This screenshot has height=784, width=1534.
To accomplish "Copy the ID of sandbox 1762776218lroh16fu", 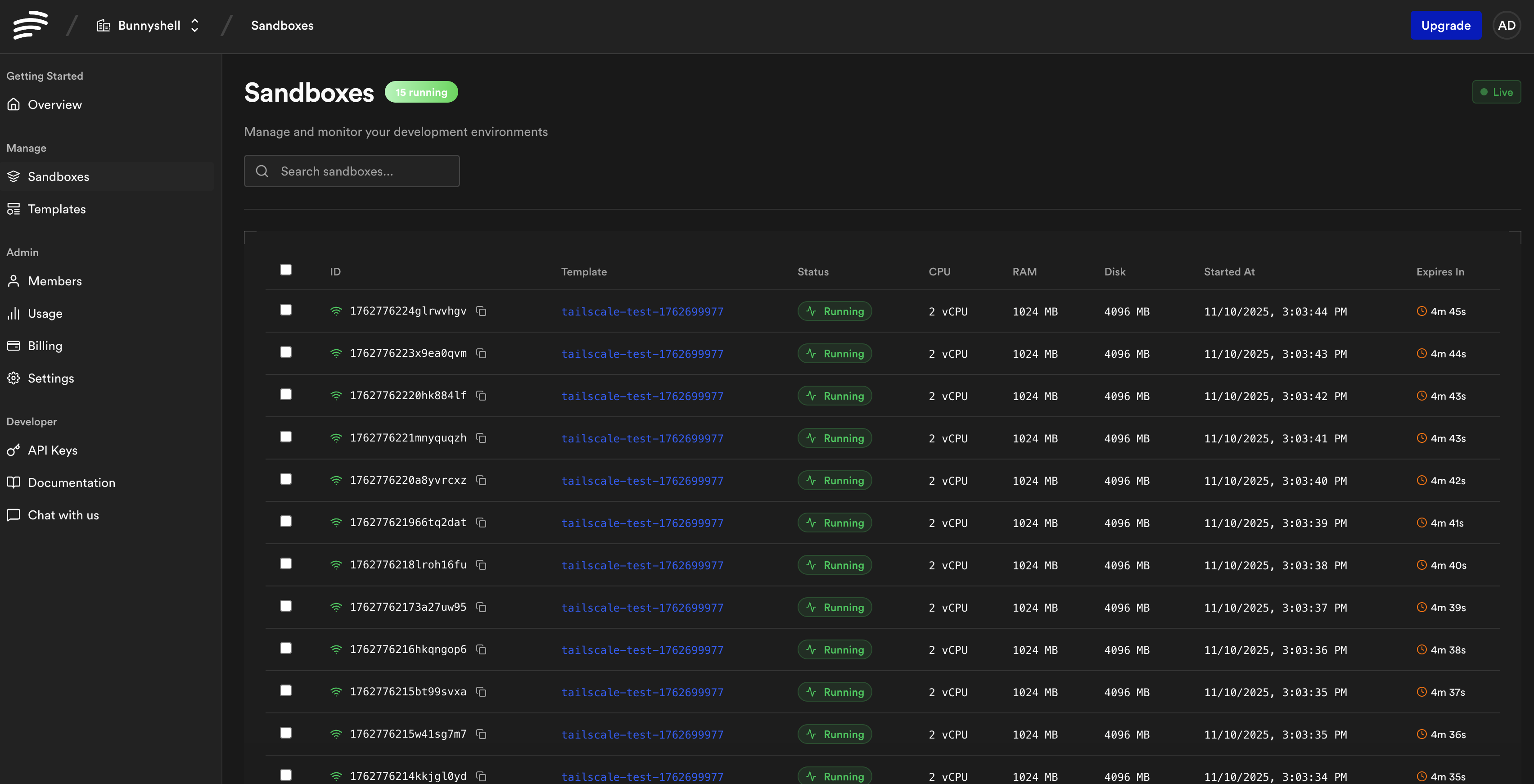I will tap(481, 565).
